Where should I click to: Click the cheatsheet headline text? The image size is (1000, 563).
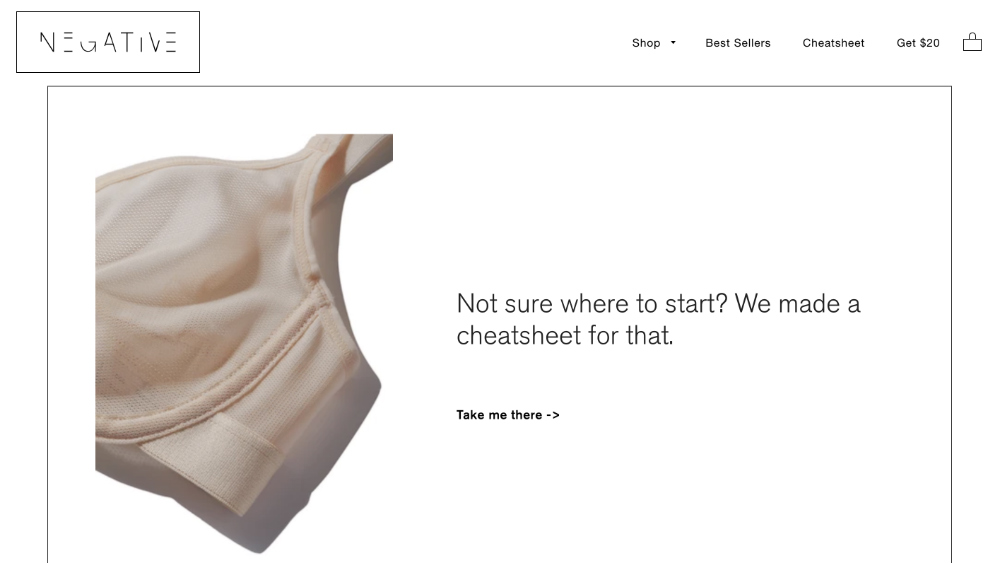click(658, 319)
